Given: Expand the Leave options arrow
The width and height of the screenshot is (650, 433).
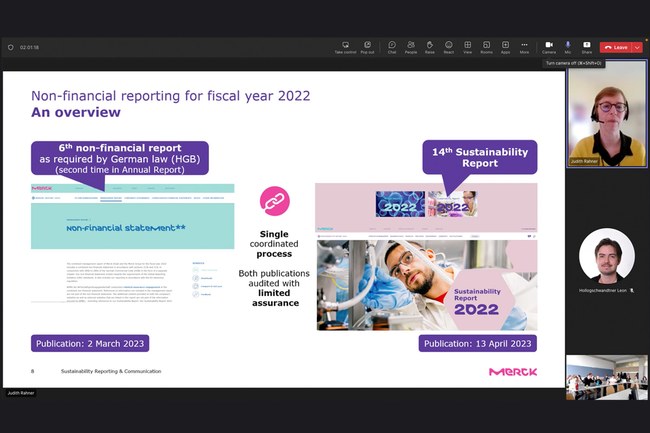Looking at the screenshot, I should coord(638,47).
